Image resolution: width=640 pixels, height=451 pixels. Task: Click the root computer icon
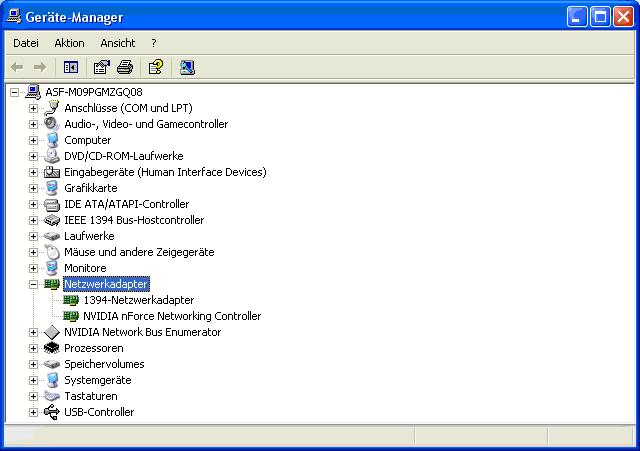point(33,92)
